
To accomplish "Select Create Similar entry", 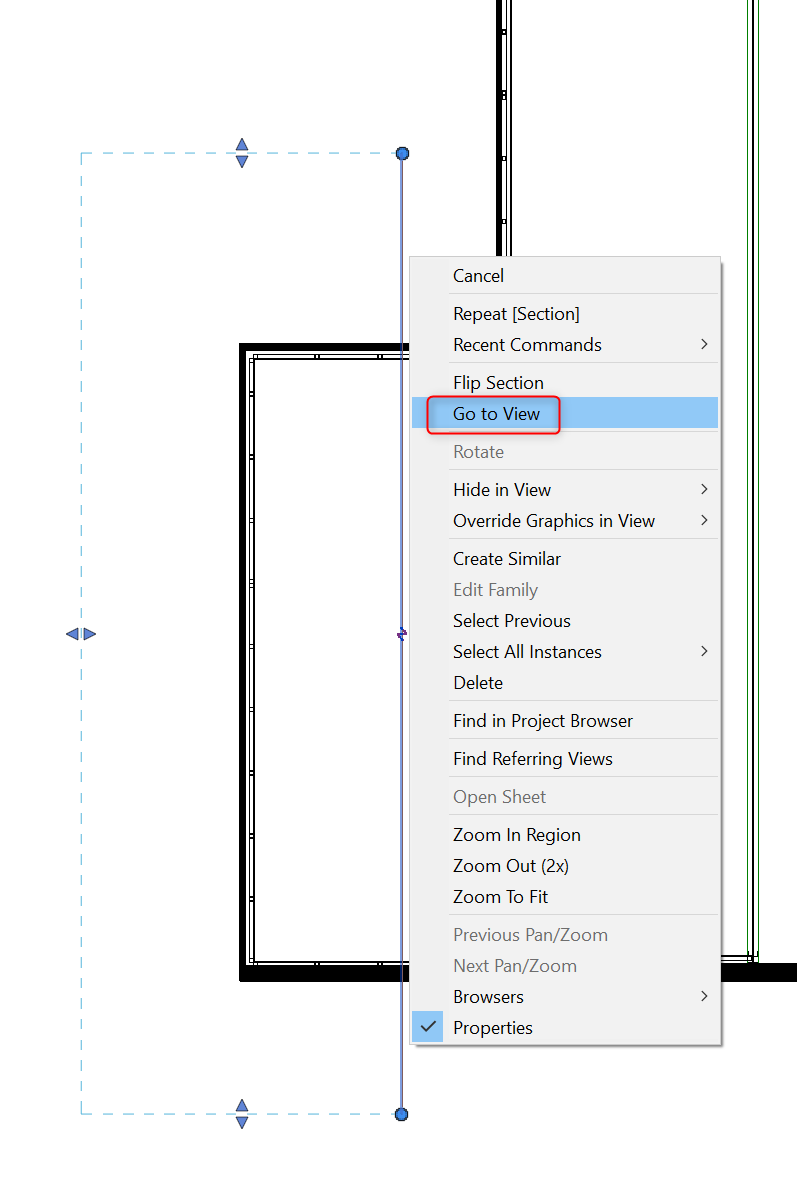I will tap(564, 560).
